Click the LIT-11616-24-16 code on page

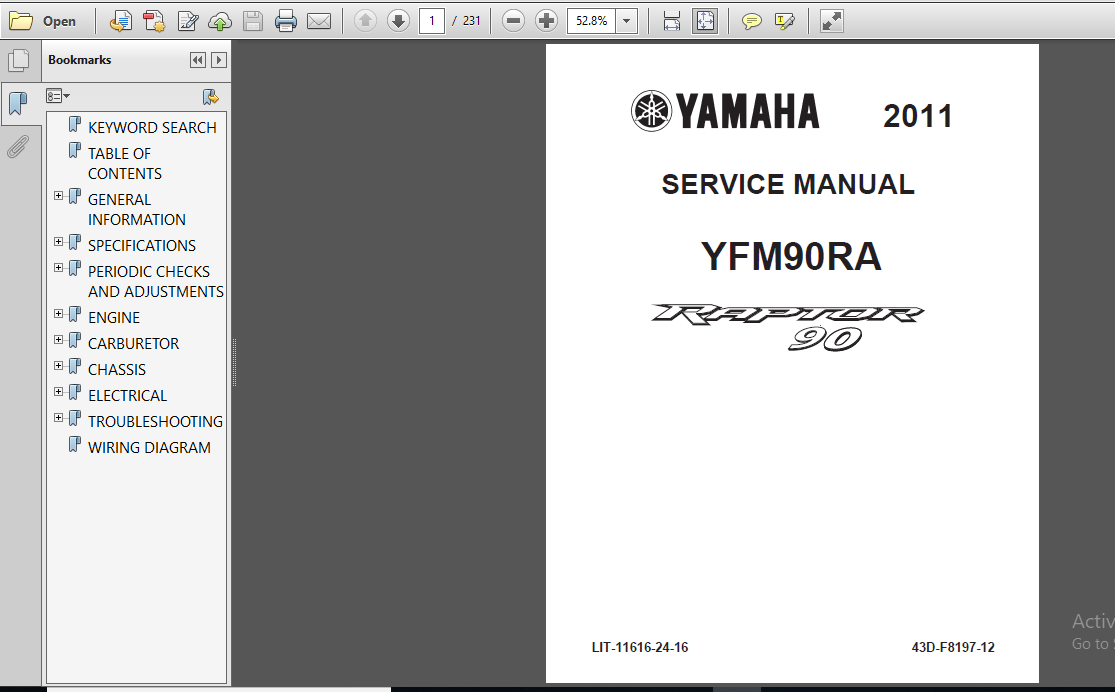(640, 647)
